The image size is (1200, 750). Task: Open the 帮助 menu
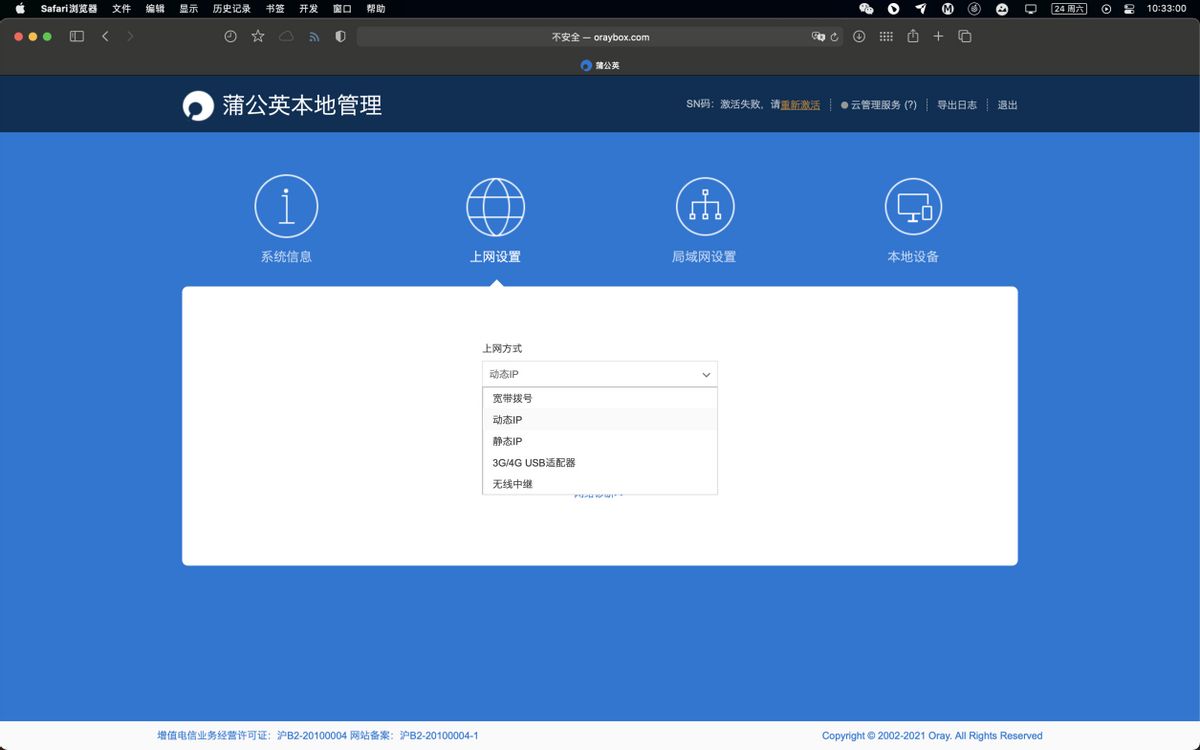(376, 9)
